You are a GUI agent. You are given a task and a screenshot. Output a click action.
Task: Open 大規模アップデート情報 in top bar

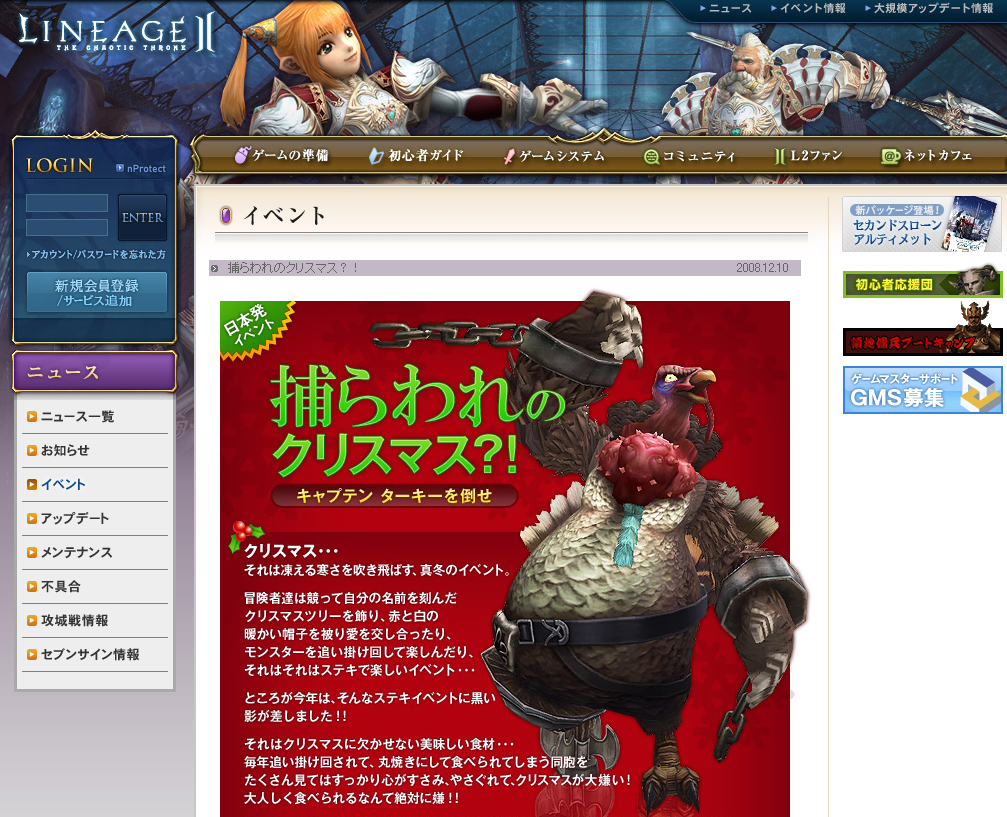click(933, 8)
